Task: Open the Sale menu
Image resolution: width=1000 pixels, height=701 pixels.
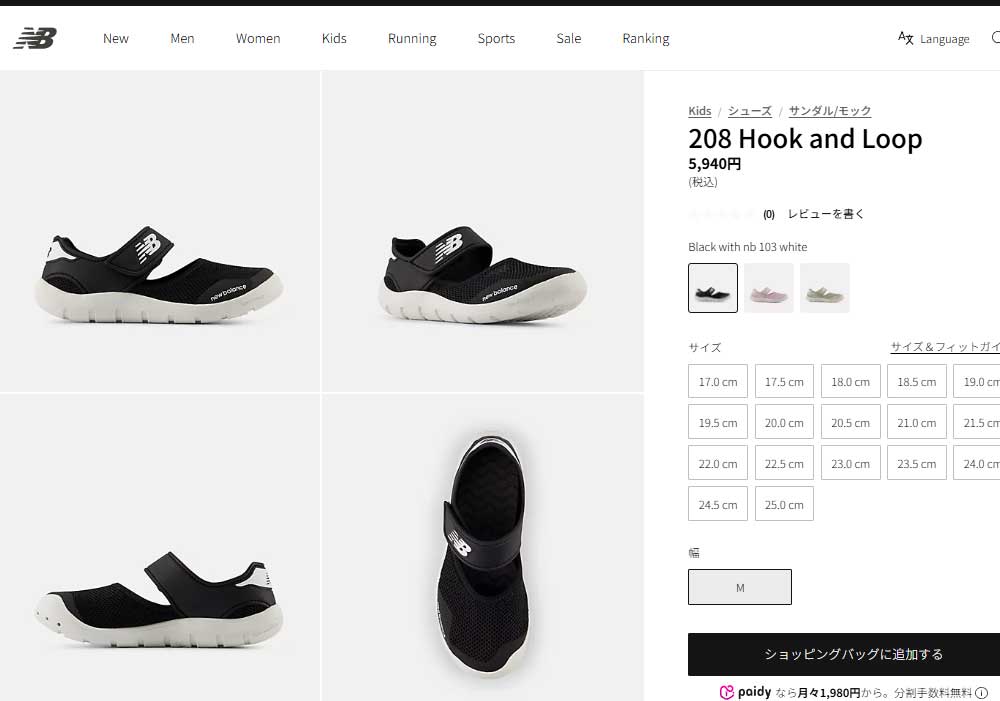Action: (569, 38)
